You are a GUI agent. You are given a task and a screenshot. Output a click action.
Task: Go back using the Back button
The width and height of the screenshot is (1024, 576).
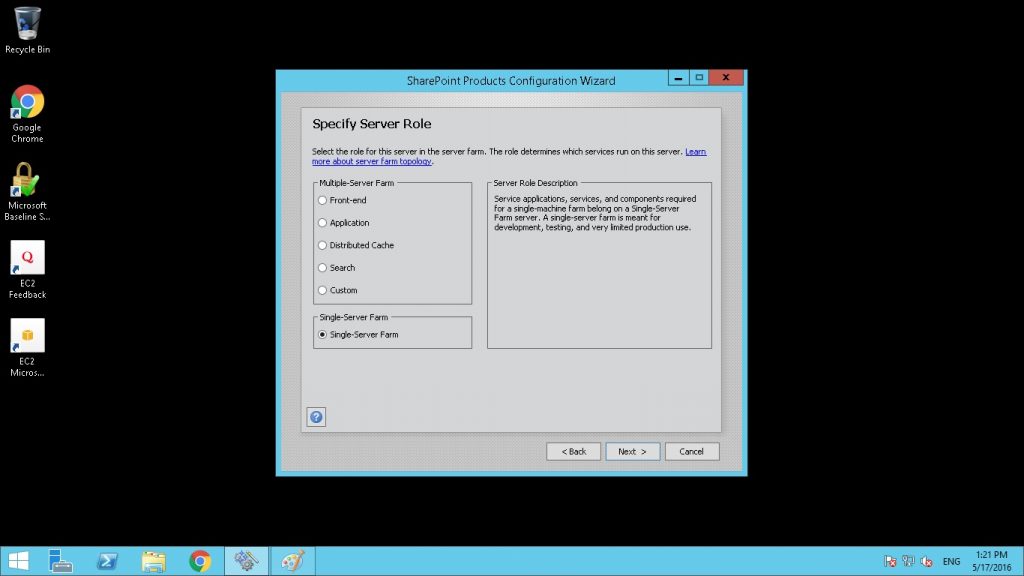(573, 451)
